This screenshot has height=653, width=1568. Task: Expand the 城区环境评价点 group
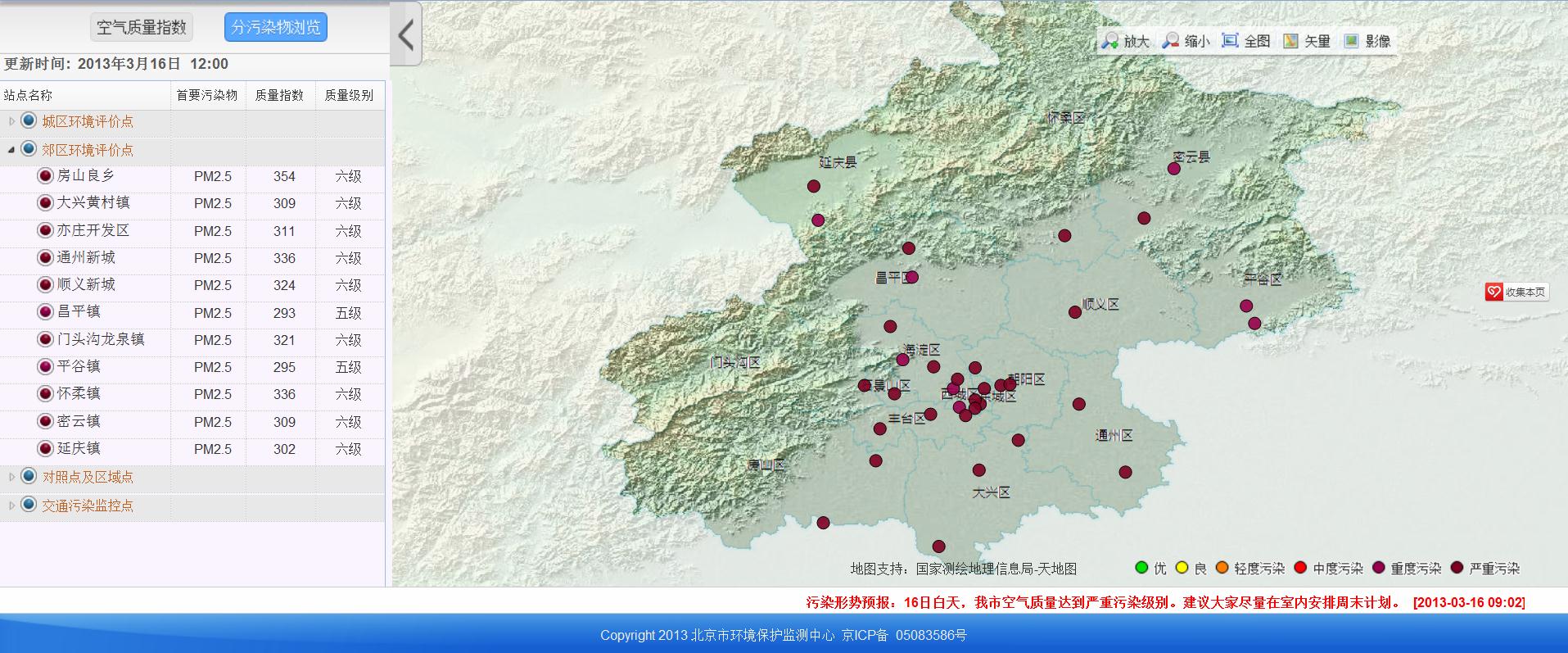pyautogui.click(x=11, y=121)
